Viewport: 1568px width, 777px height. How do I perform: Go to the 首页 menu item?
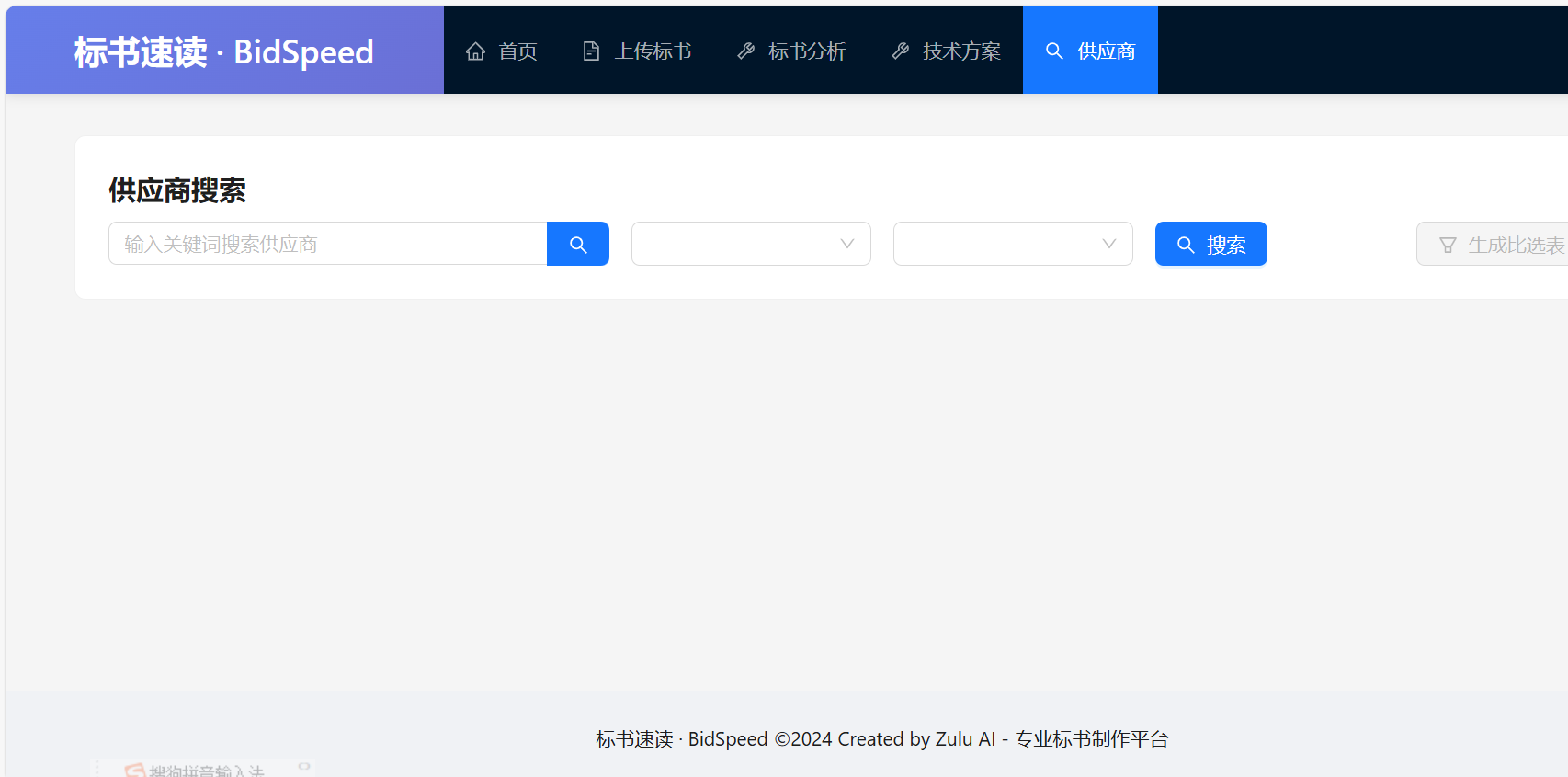517,51
